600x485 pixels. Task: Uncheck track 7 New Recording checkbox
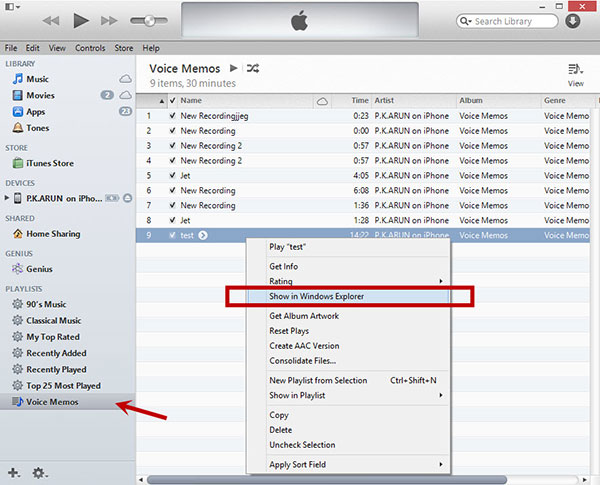173,205
